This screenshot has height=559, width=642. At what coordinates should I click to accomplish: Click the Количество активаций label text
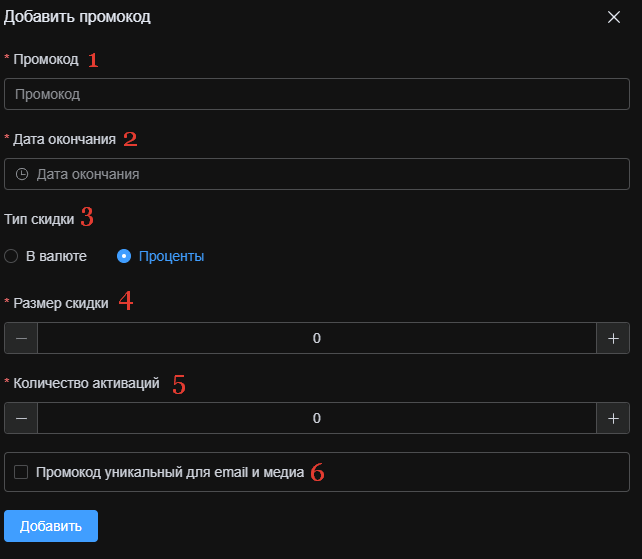(x=86, y=383)
